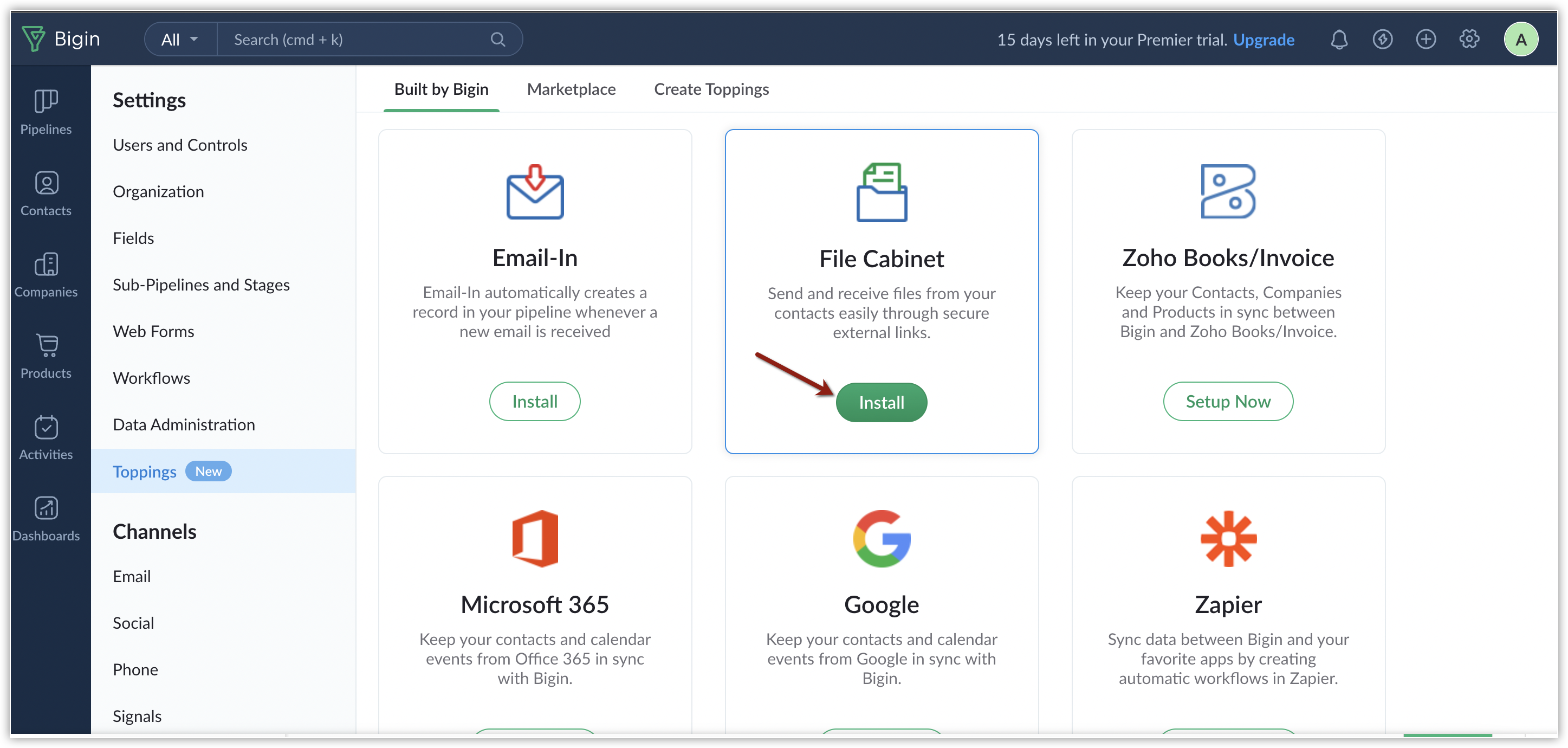Click the search magnifier icon
Viewport: 1568px width, 748px height.
[498, 40]
